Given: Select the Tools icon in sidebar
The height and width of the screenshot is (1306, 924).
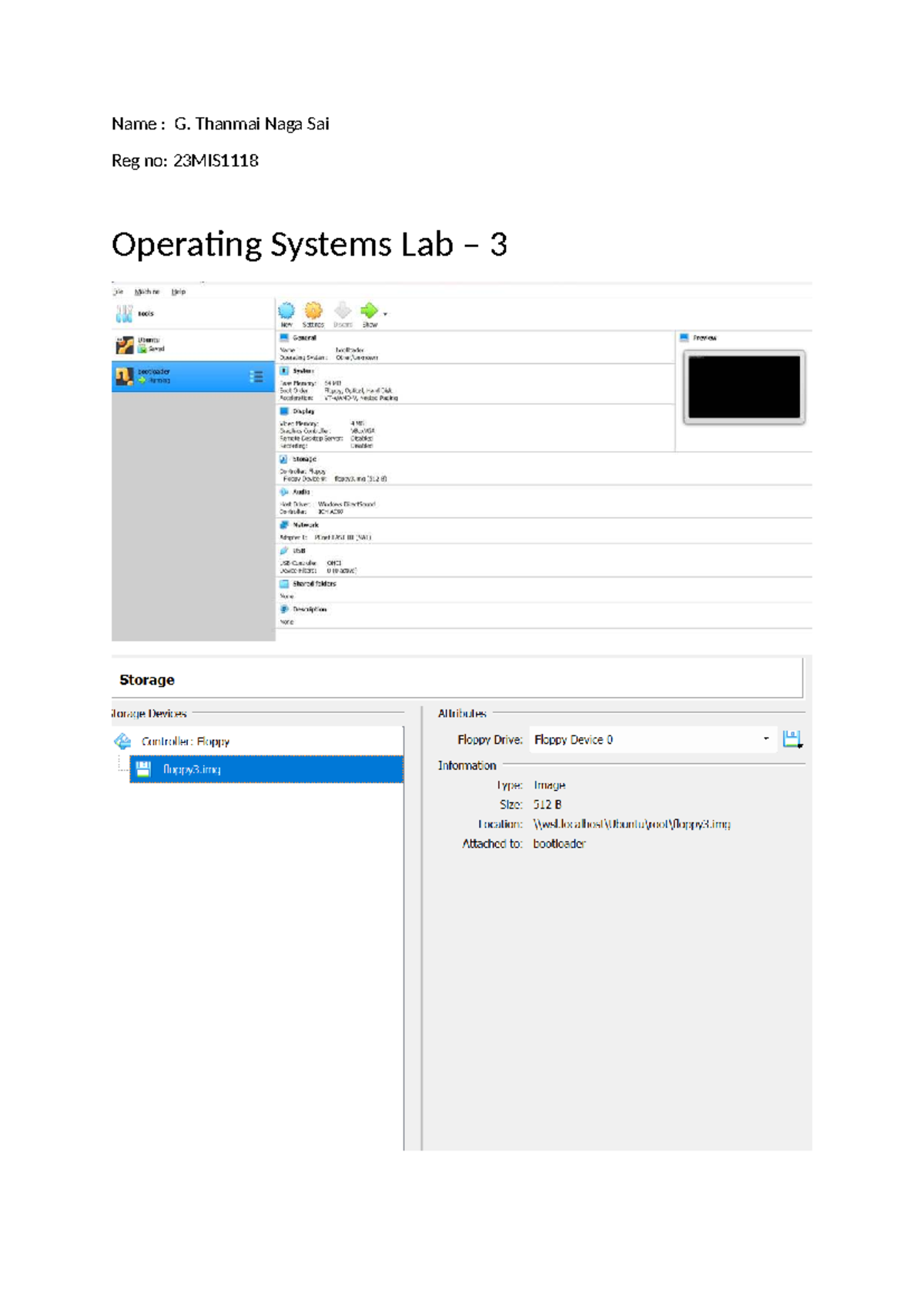Looking at the screenshot, I should coord(124,313).
